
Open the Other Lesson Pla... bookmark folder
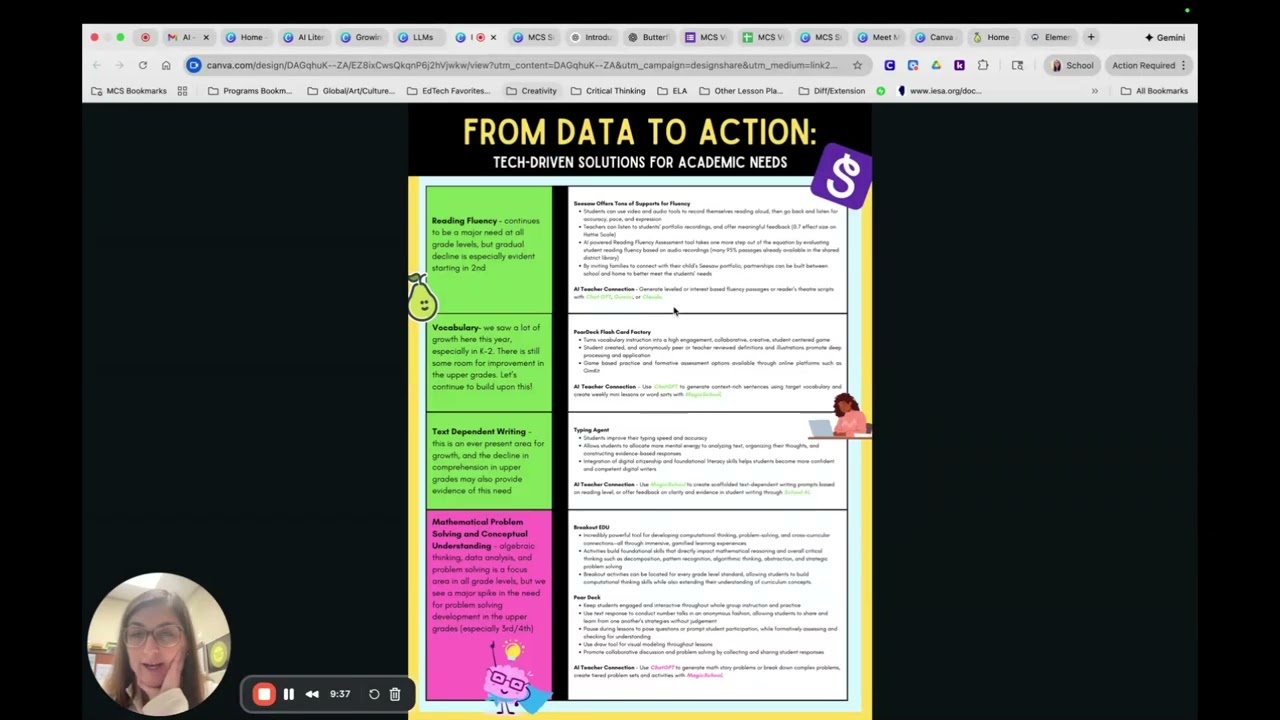(x=741, y=91)
